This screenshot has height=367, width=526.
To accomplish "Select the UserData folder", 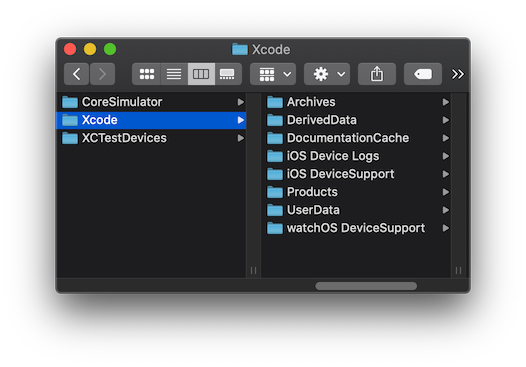I will click(x=356, y=210).
